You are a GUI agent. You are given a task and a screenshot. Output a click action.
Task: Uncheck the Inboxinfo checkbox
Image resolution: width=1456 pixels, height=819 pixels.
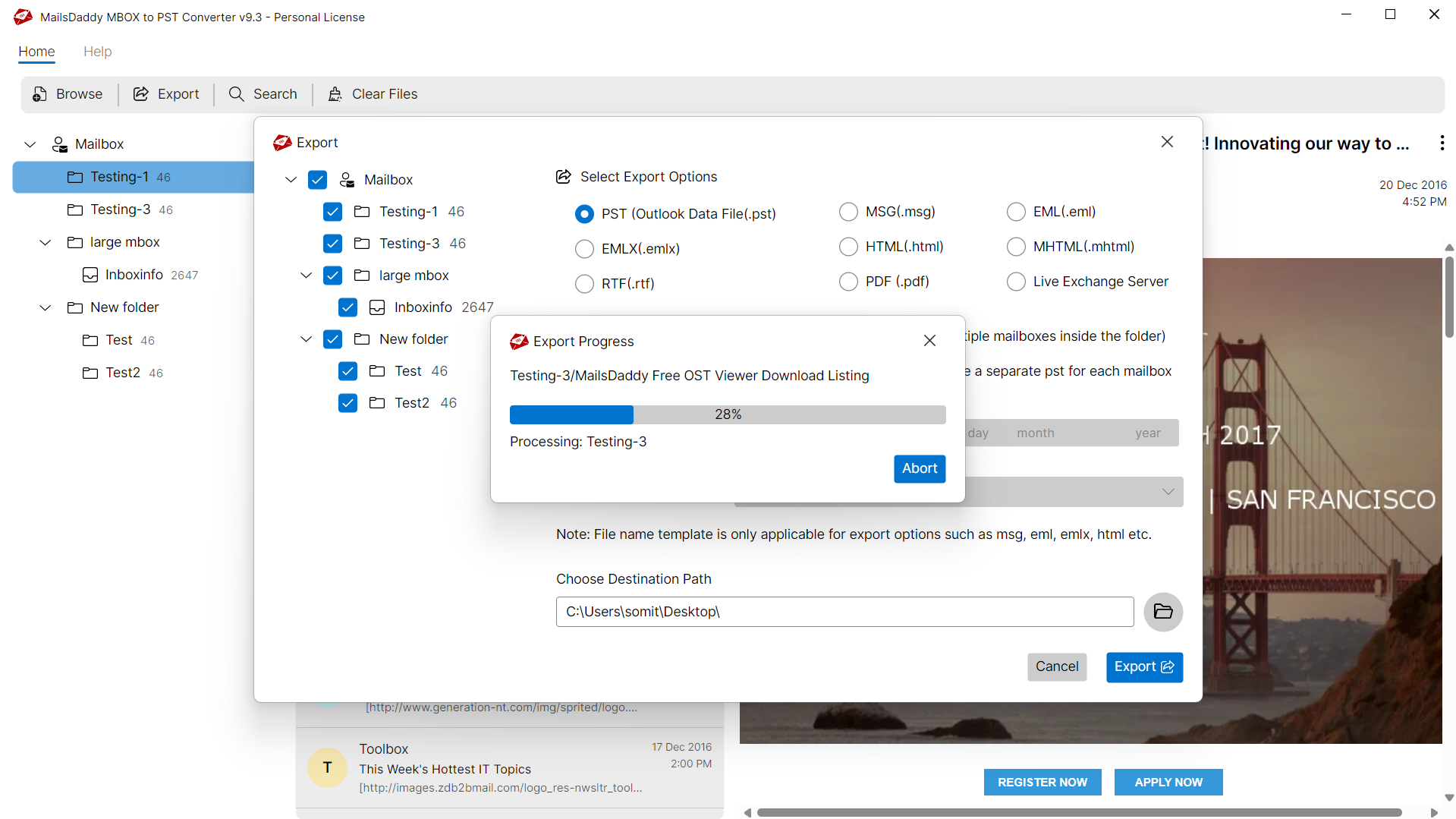347,307
